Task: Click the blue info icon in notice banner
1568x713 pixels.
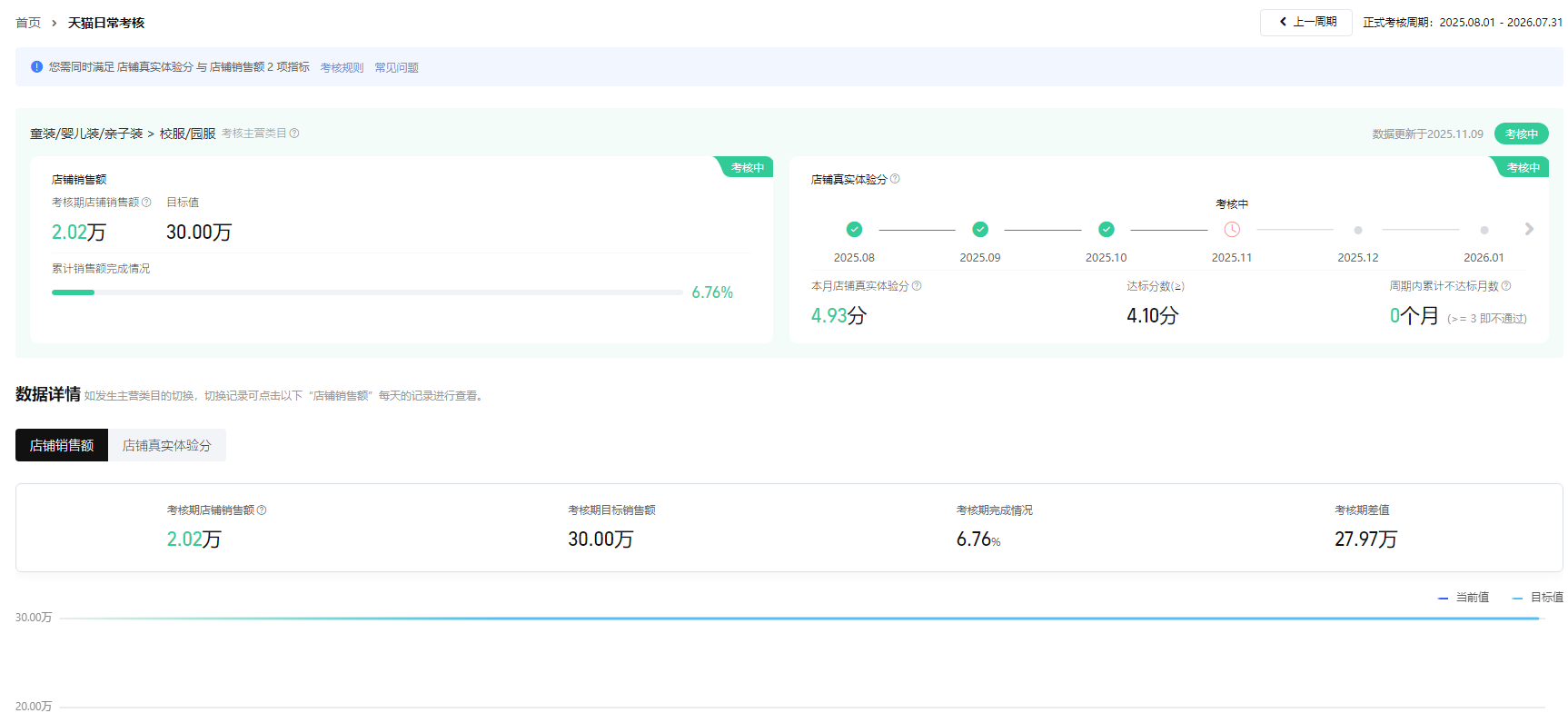Action: click(x=36, y=67)
